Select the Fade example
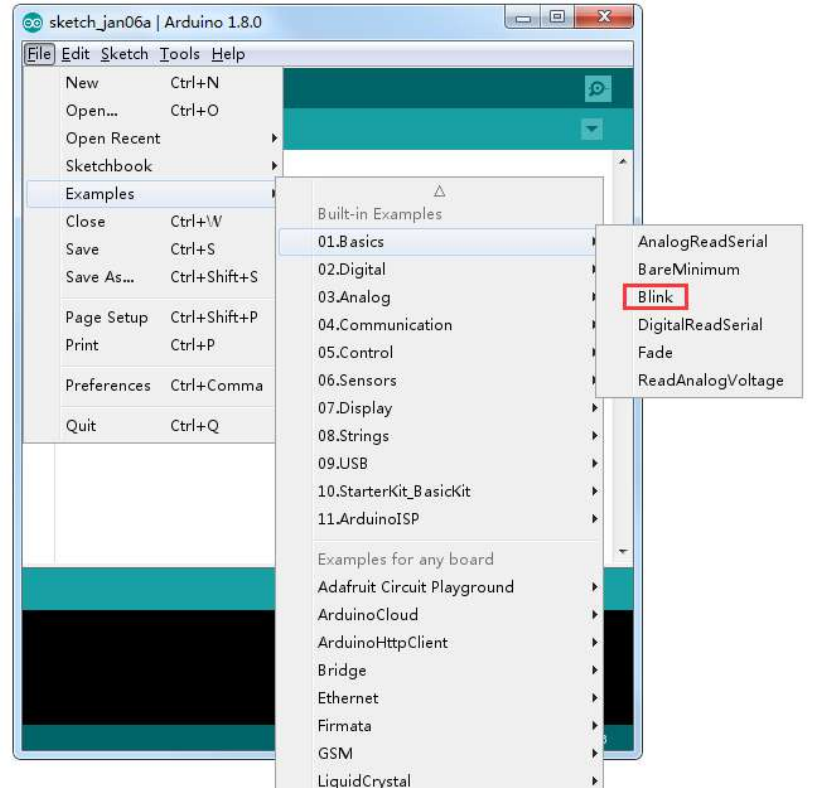Screen dimensions: 826x788 [x=700, y=353]
